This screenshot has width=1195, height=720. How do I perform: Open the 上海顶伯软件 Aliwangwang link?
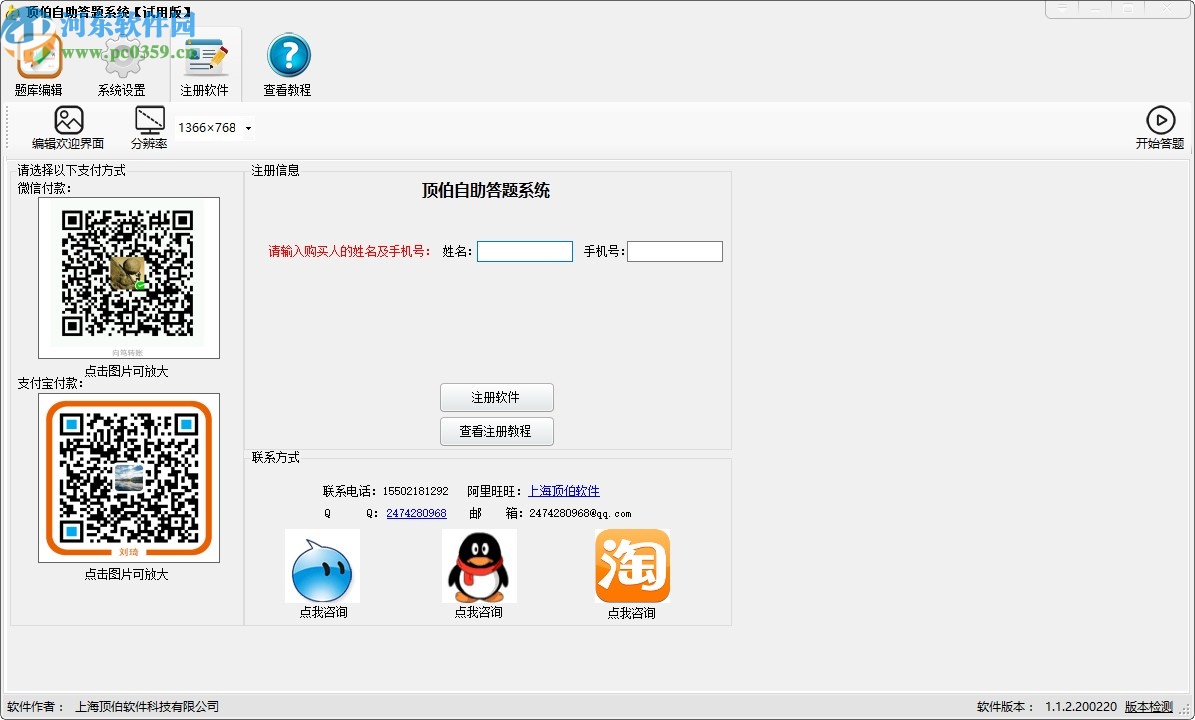563,491
